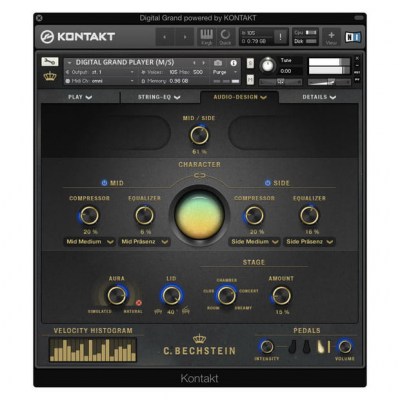Go to next preset with right arrow
The width and height of the screenshot is (400, 400).
(185, 37)
